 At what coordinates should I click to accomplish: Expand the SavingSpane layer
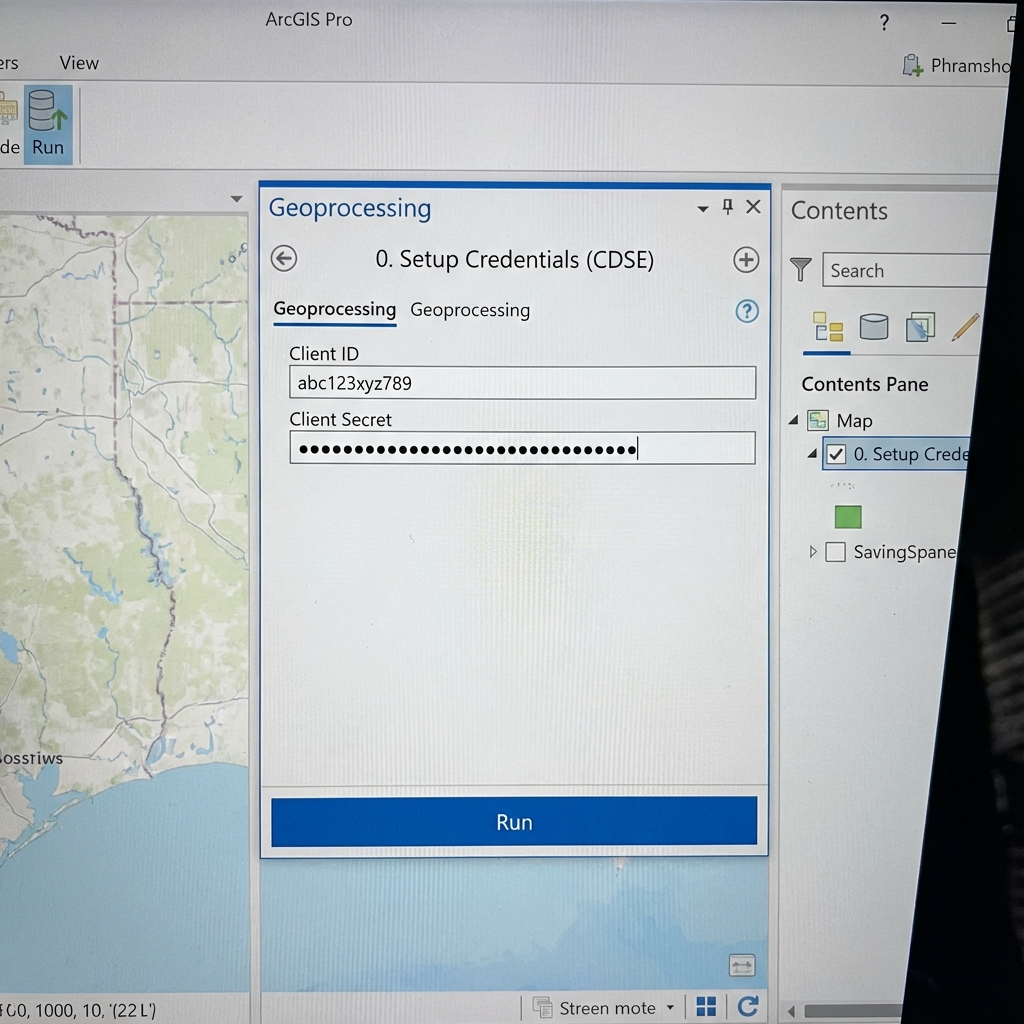pyautogui.click(x=812, y=552)
